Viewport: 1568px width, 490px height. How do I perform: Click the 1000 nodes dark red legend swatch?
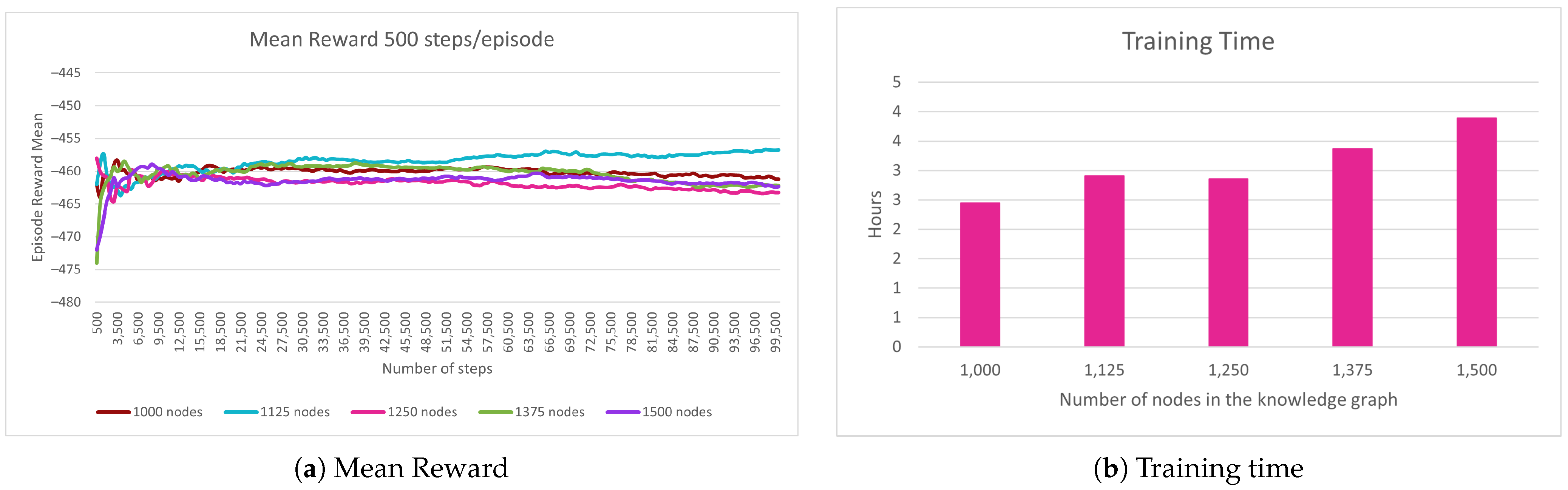coord(113,412)
